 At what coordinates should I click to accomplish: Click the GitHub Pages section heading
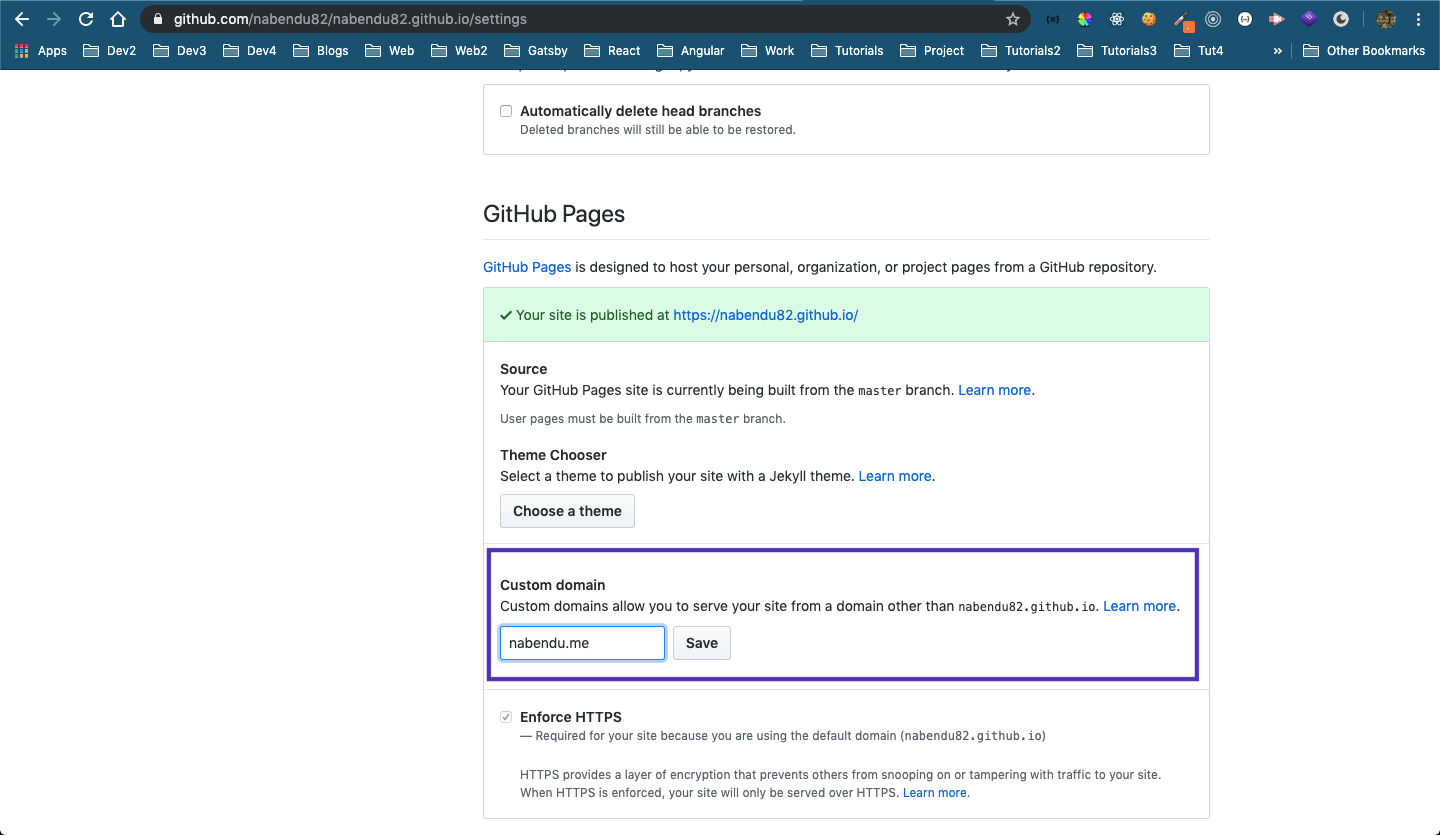pyautogui.click(x=554, y=214)
